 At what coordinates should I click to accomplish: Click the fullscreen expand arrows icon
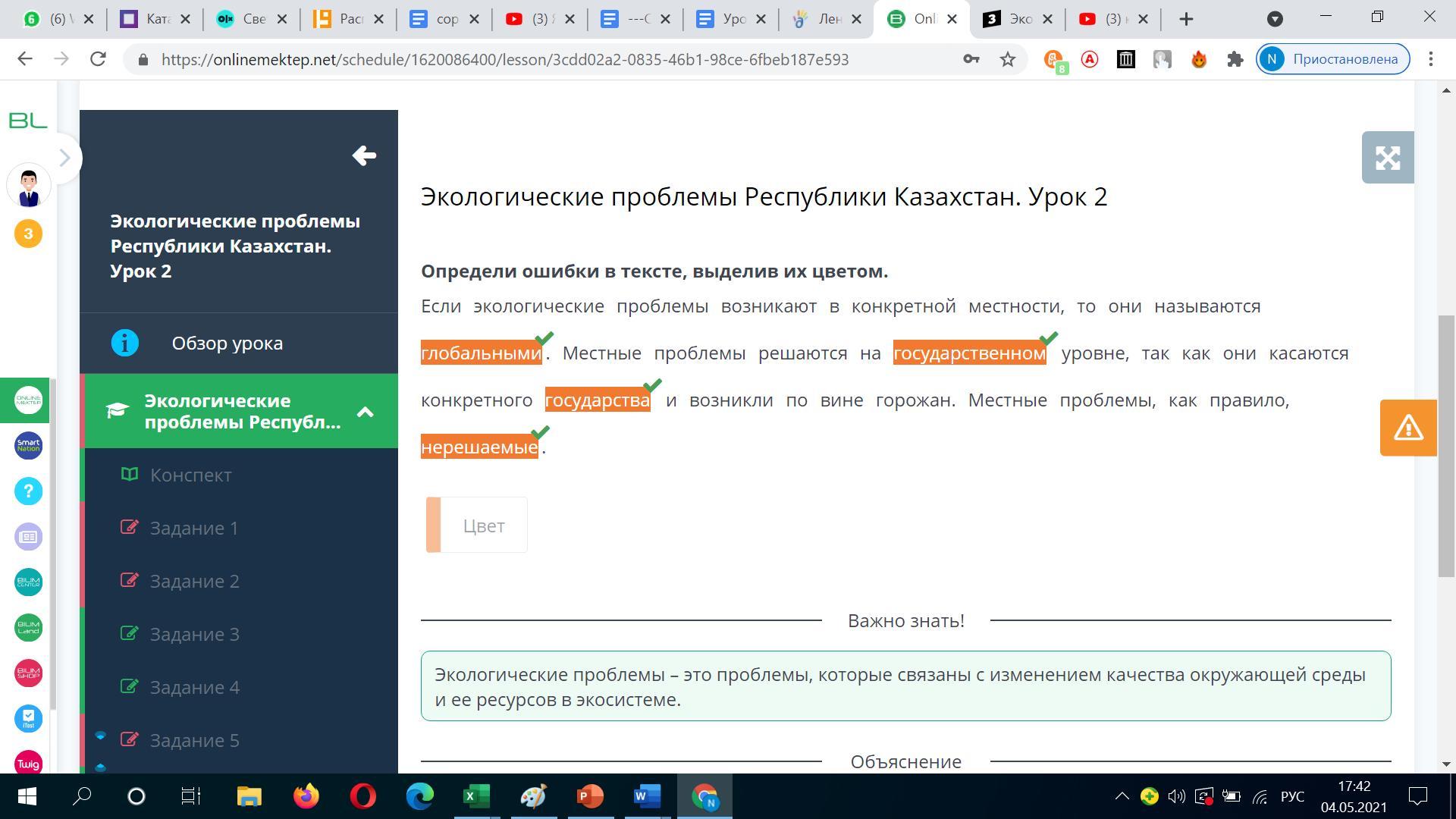coord(1387,158)
